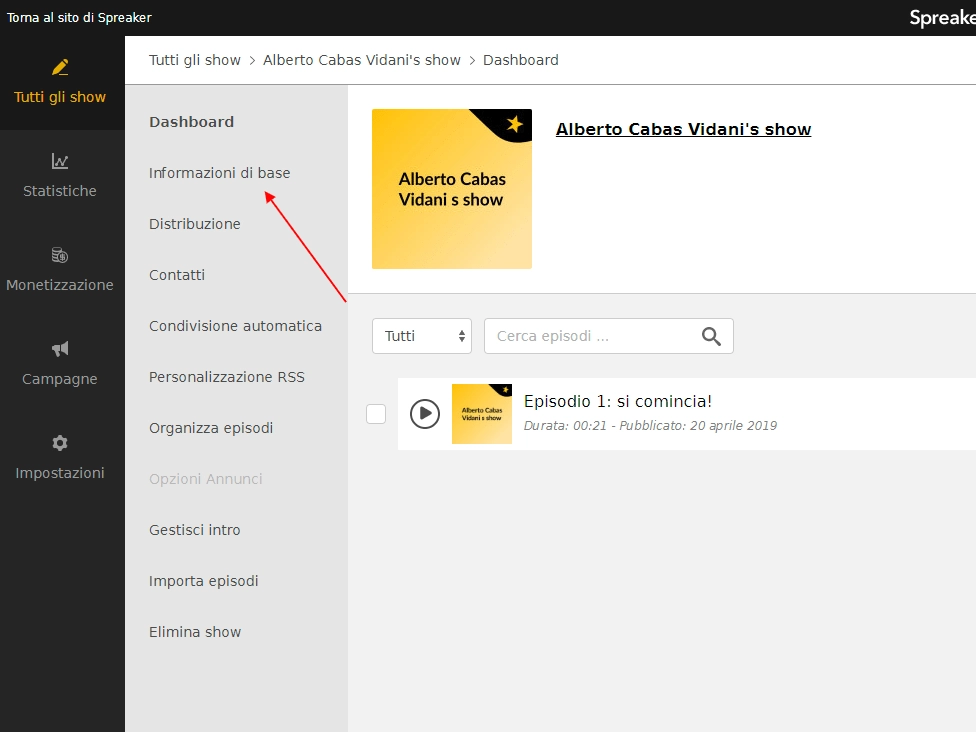Open the Statistiche chart icon
976x732 pixels.
pyautogui.click(x=60, y=161)
